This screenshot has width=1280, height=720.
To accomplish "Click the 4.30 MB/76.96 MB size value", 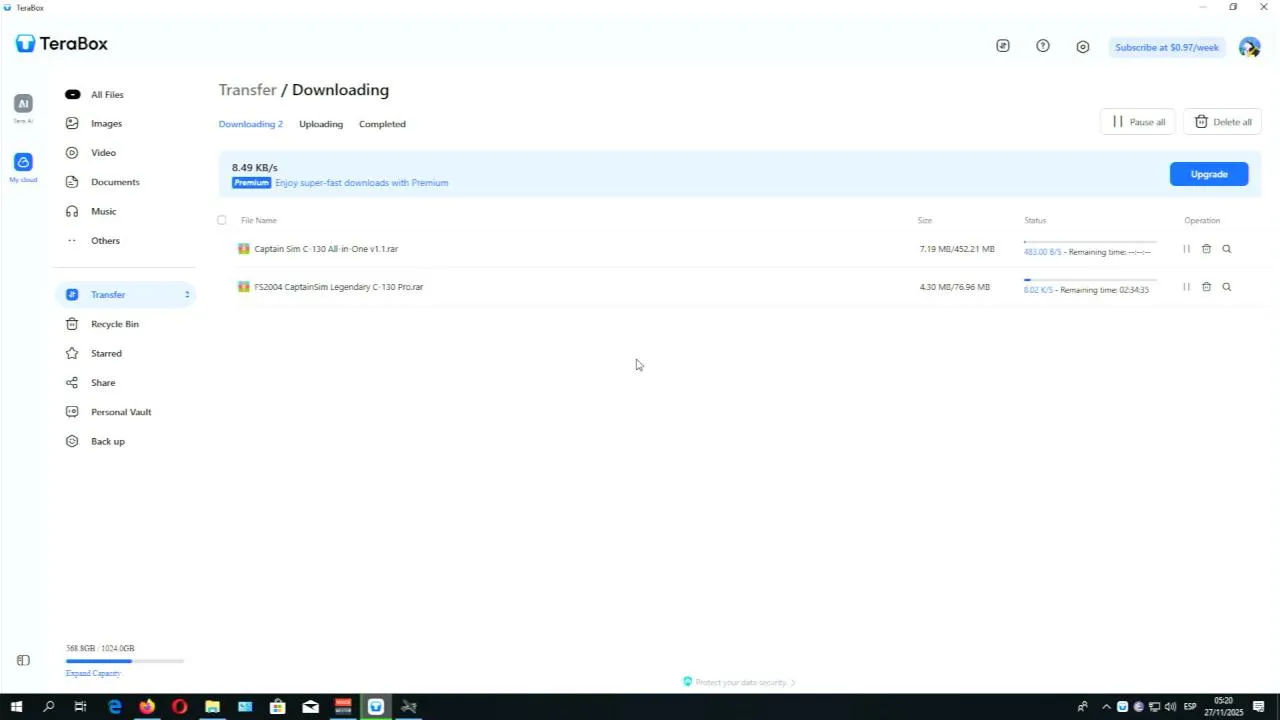I will pyautogui.click(x=955, y=287).
